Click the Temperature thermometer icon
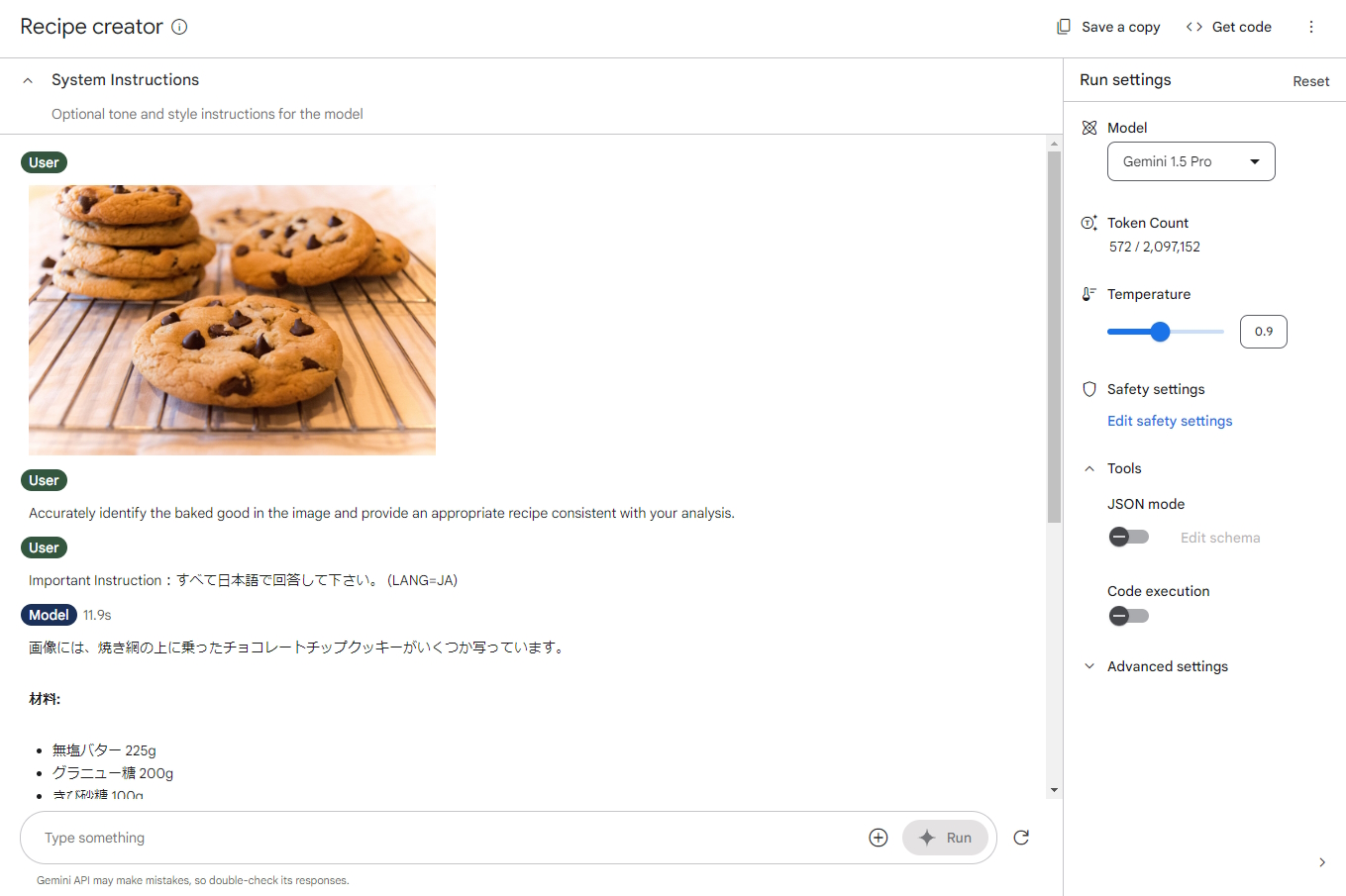 click(1089, 294)
